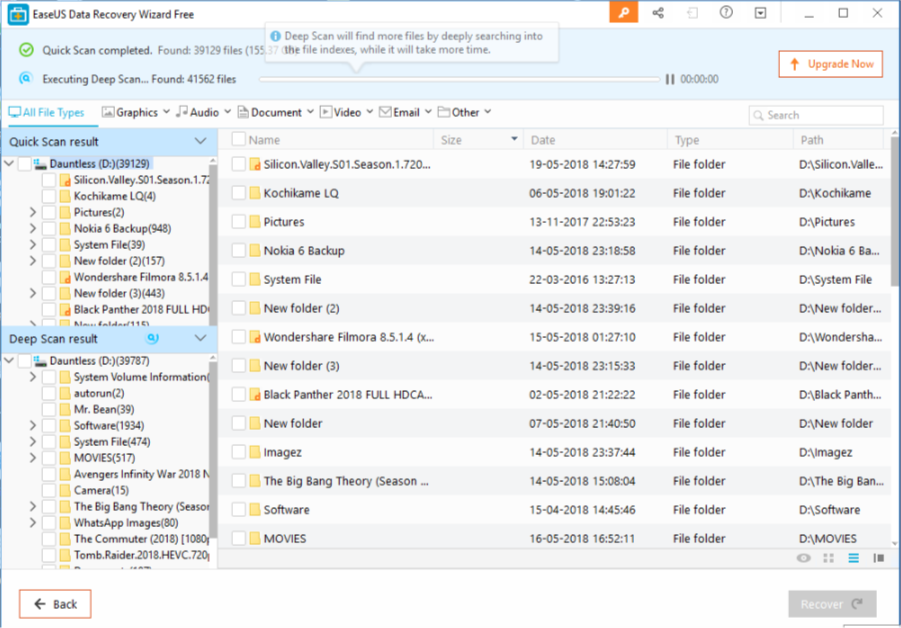Click Dauntless (D:)(39787) drive icon
Image resolution: width=901 pixels, height=628 pixels.
pos(40,361)
